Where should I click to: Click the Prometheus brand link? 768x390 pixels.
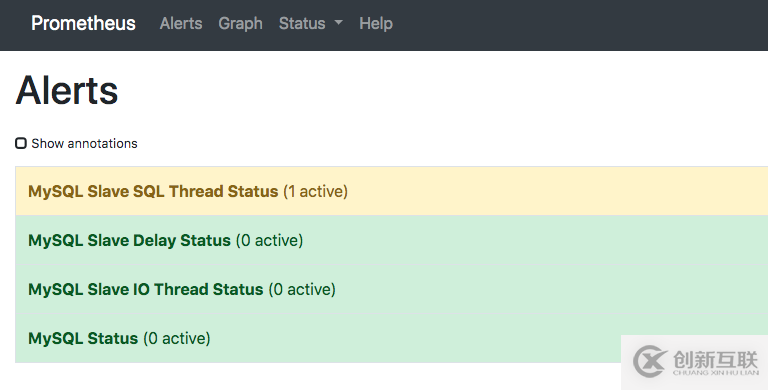click(x=83, y=24)
